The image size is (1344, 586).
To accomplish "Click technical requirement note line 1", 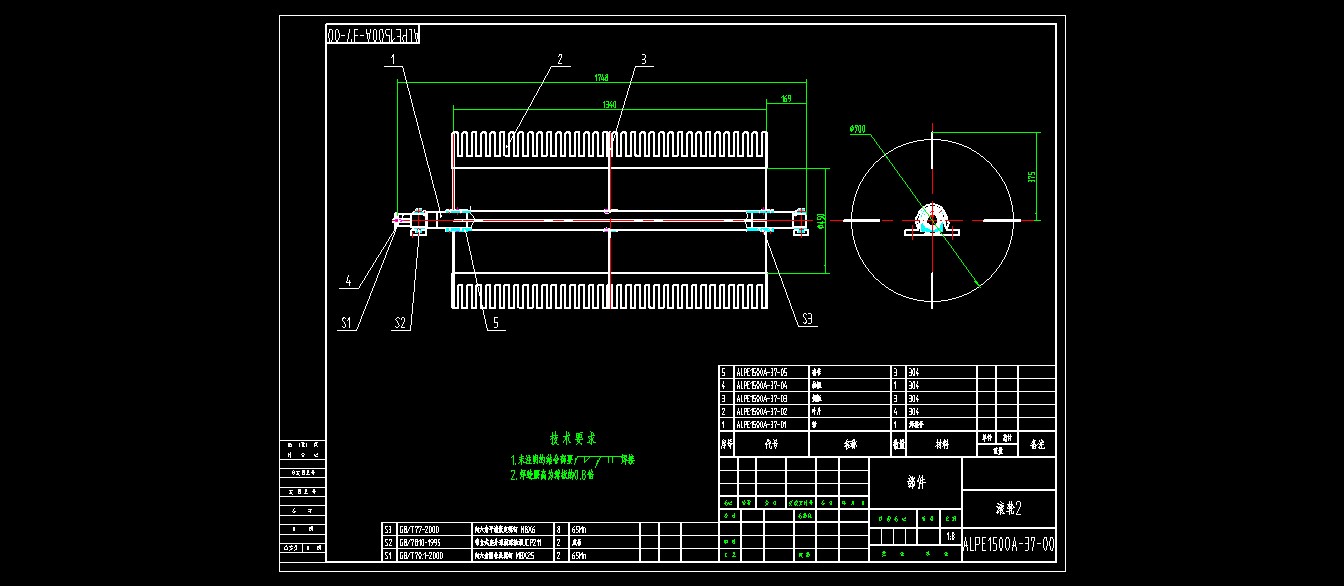I will point(573,460).
